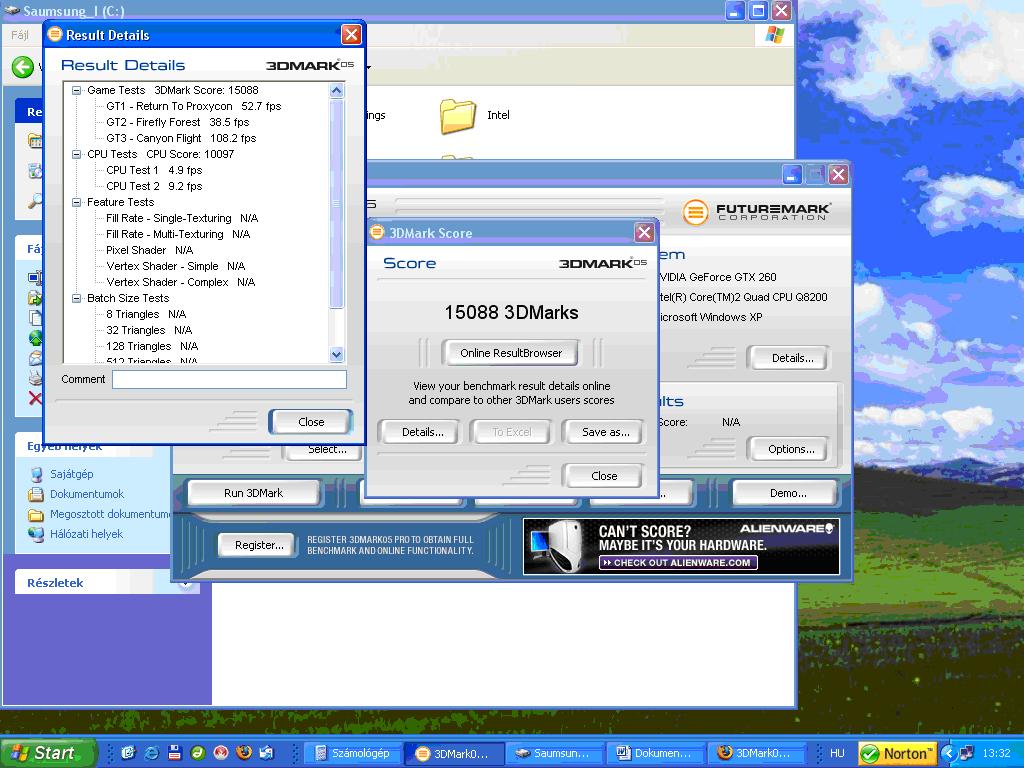
Task: Click the Register... button
Action: pyautogui.click(x=259, y=545)
